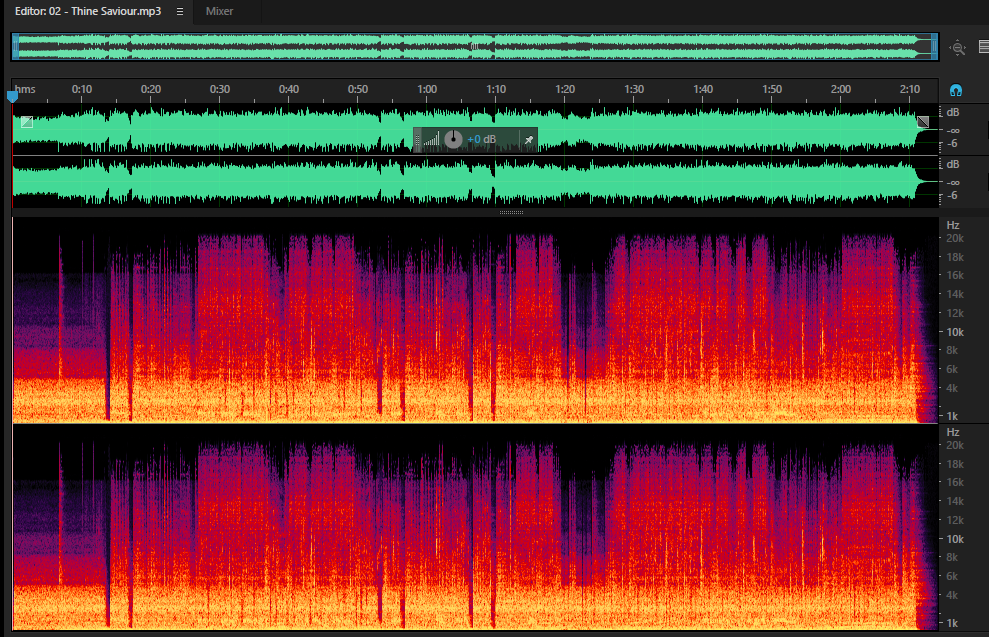Click the 20k label on the upper spectrogram scale
This screenshot has width=989, height=637.
955,238
